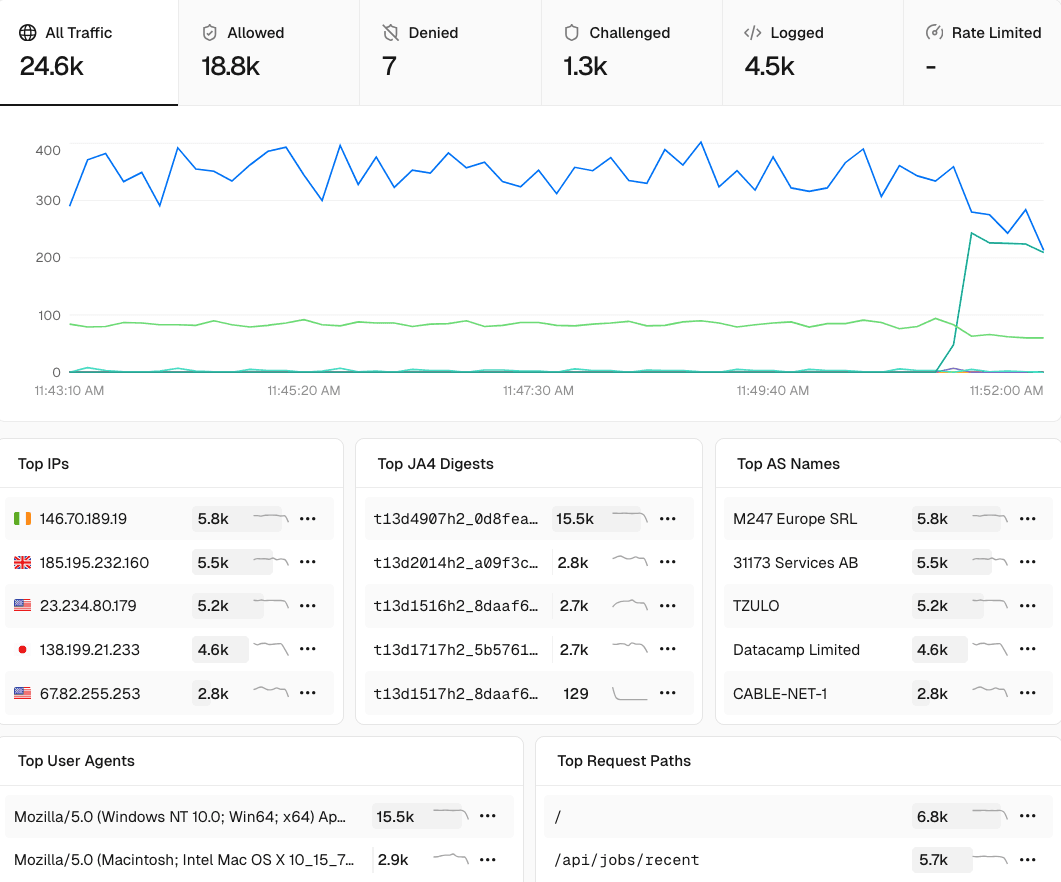Click the shield-check icon on Allowed tab
This screenshot has height=882, width=1061.
click(210, 32)
